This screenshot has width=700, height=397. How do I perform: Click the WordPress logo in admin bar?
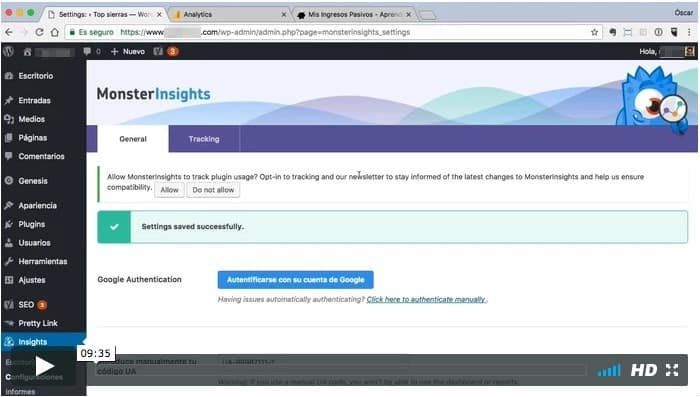8,51
